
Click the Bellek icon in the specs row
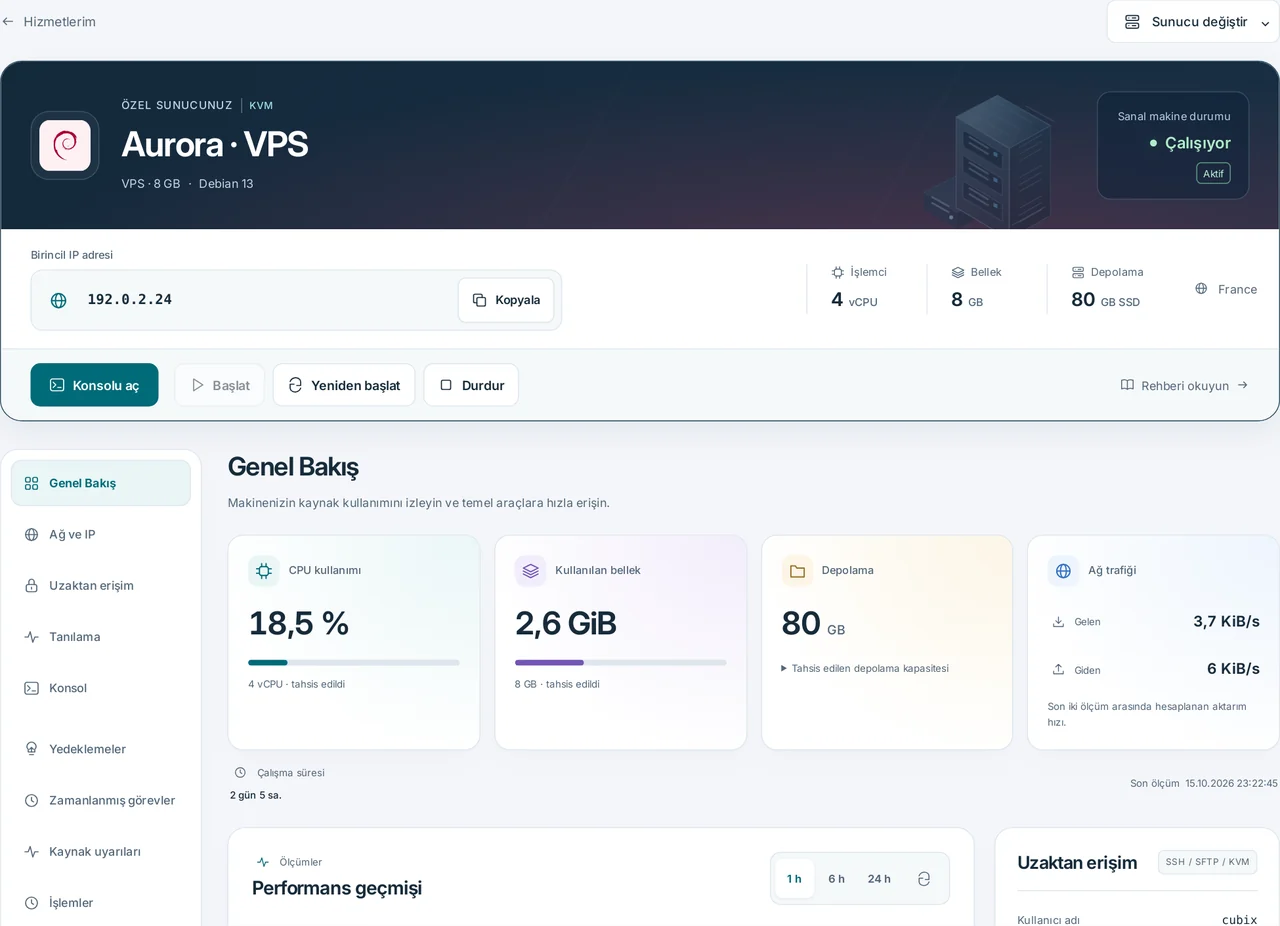958,272
